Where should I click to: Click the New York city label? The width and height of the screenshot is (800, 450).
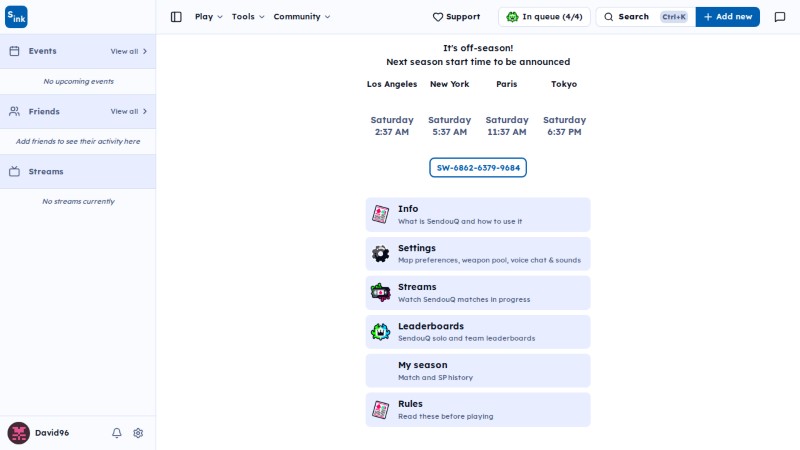pos(449,84)
